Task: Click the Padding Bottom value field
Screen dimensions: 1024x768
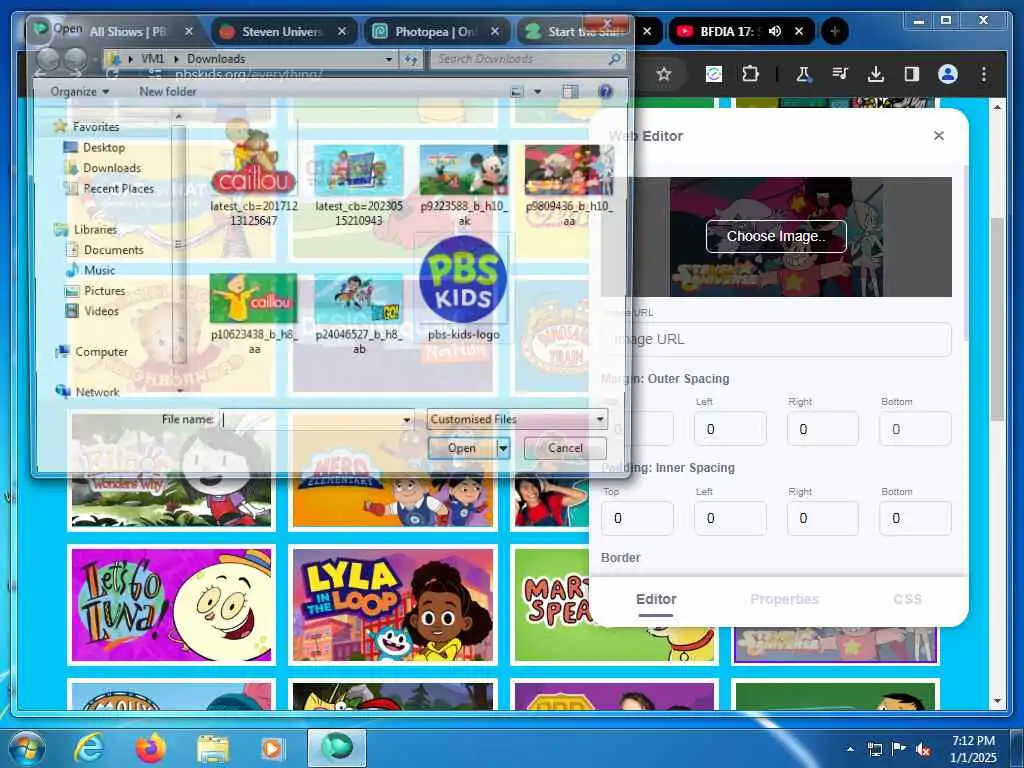Action: click(915, 518)
